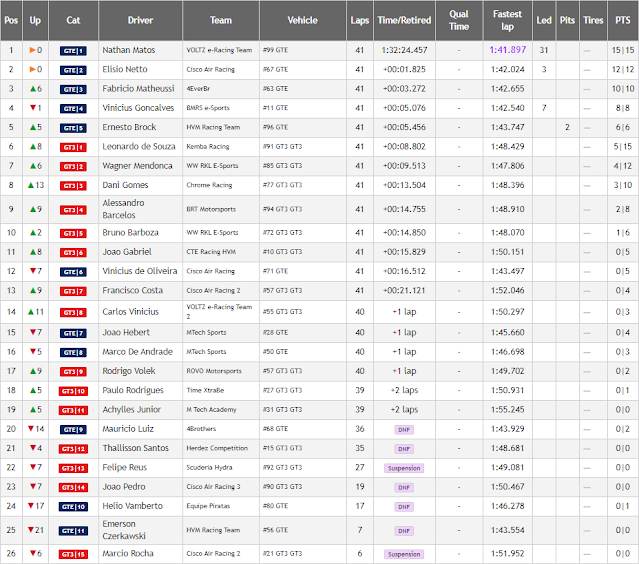Screen dimensions: 639x564
Task: Select the GT3|10 badge for Paulo Rodrigues
Action: 73,391
